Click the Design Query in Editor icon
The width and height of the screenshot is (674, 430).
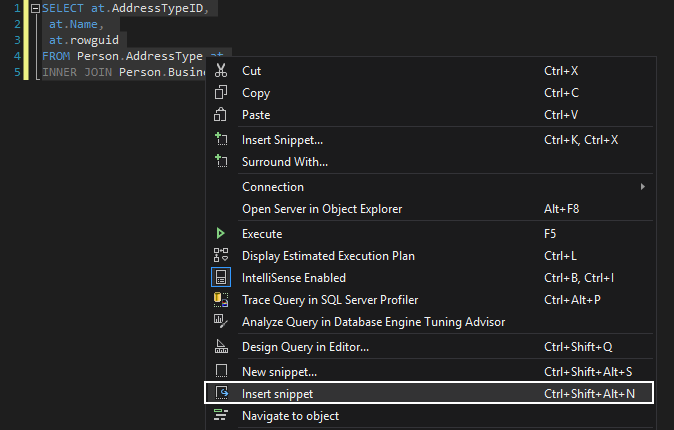(x=222, y=347)
